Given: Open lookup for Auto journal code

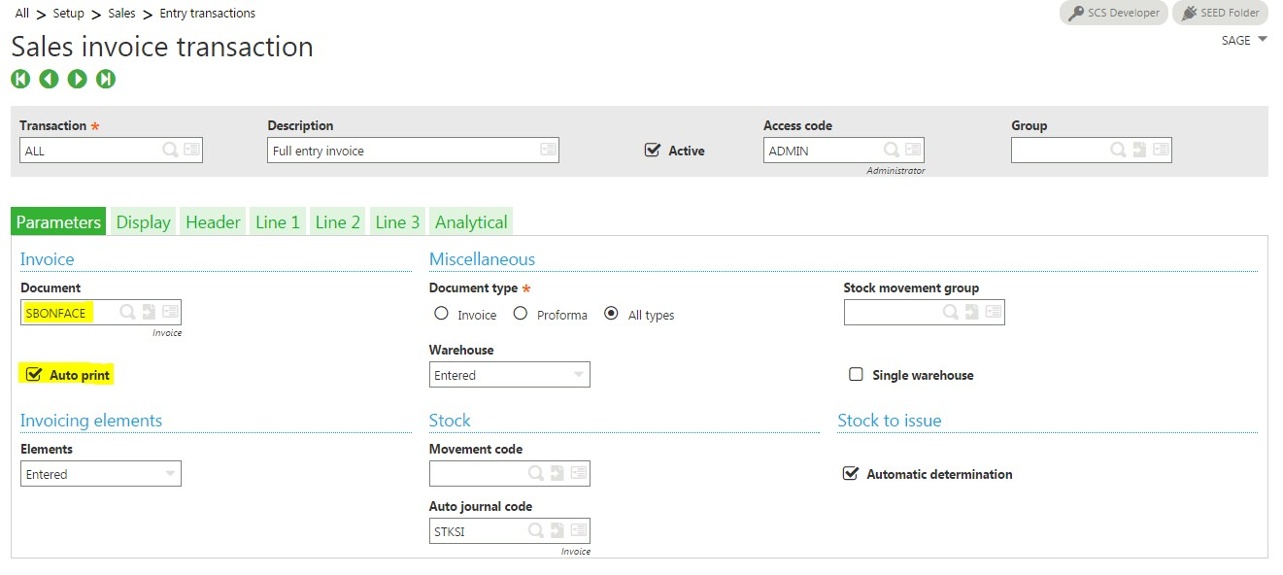Looking at the screenshot, I should tap(536, 531).
